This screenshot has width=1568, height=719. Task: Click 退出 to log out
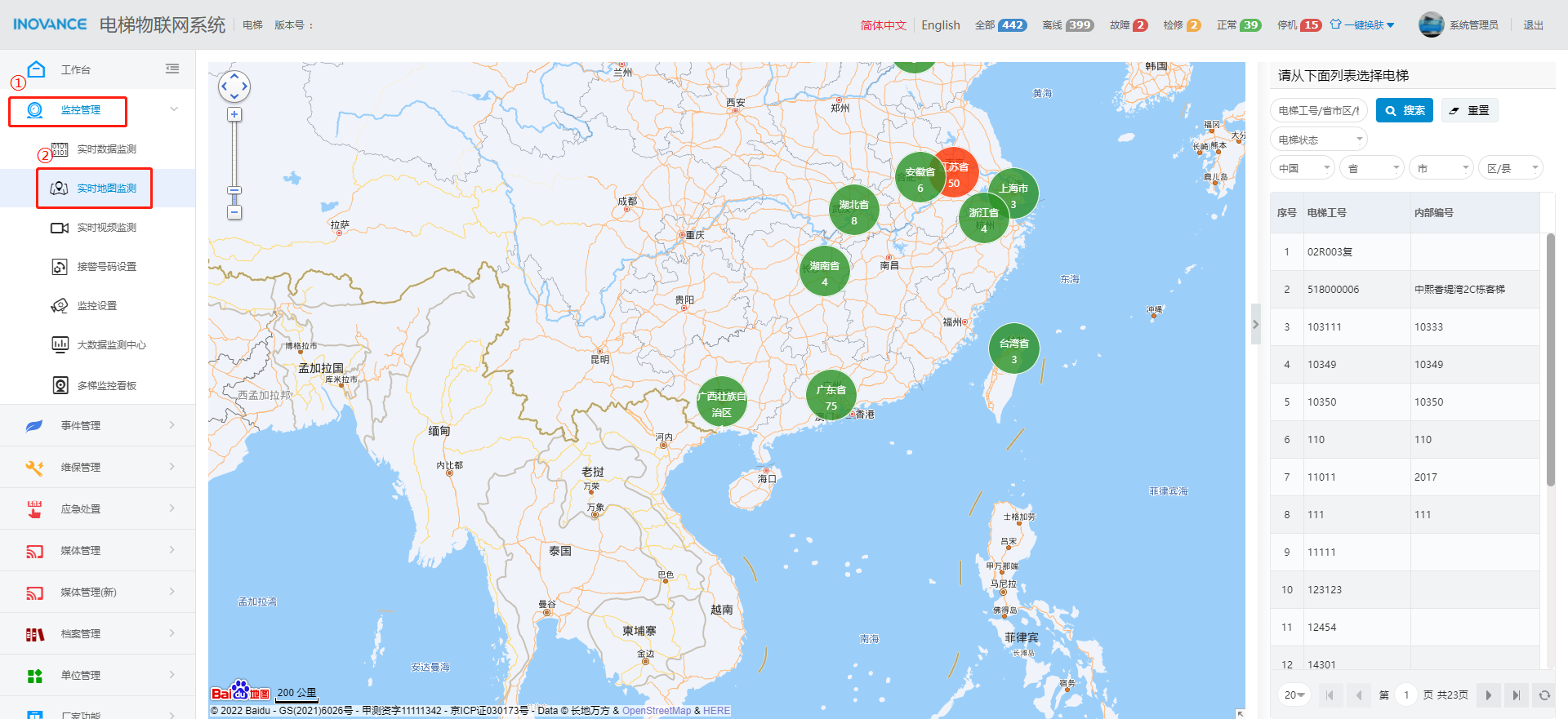pyautogui.click(x=1533, y=25)
